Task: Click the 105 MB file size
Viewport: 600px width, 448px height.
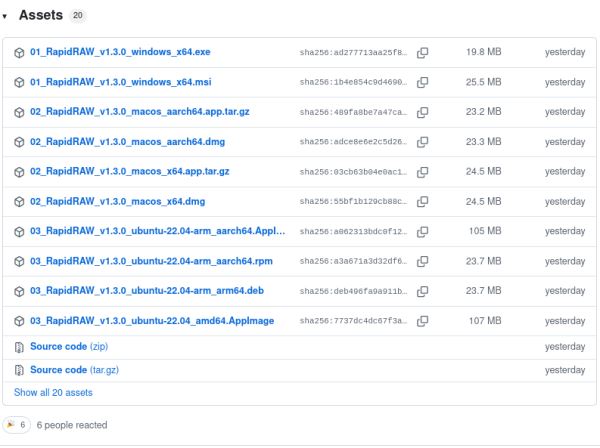Action: (485, 231)
